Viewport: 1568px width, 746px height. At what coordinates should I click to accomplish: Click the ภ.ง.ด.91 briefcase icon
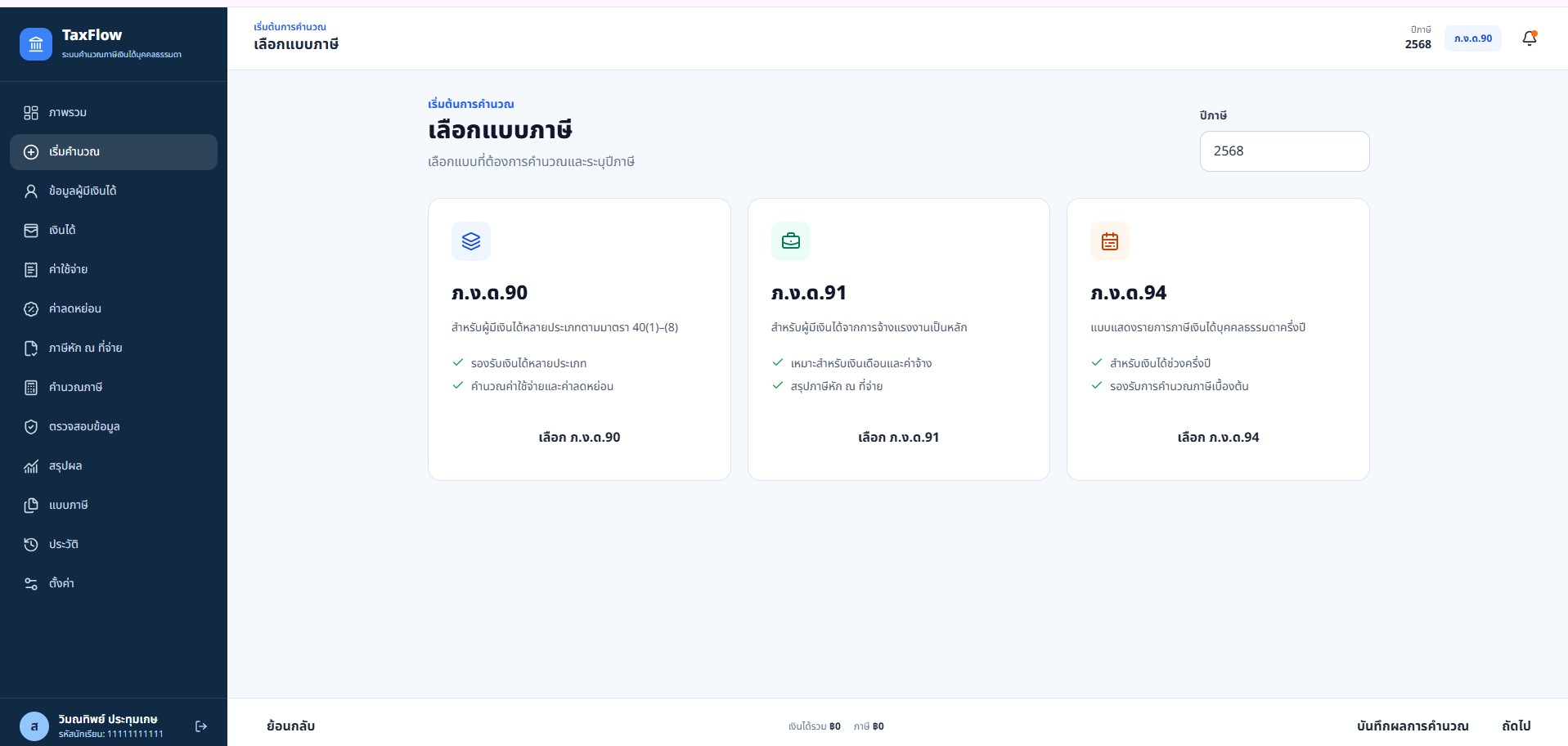point(791,241)
